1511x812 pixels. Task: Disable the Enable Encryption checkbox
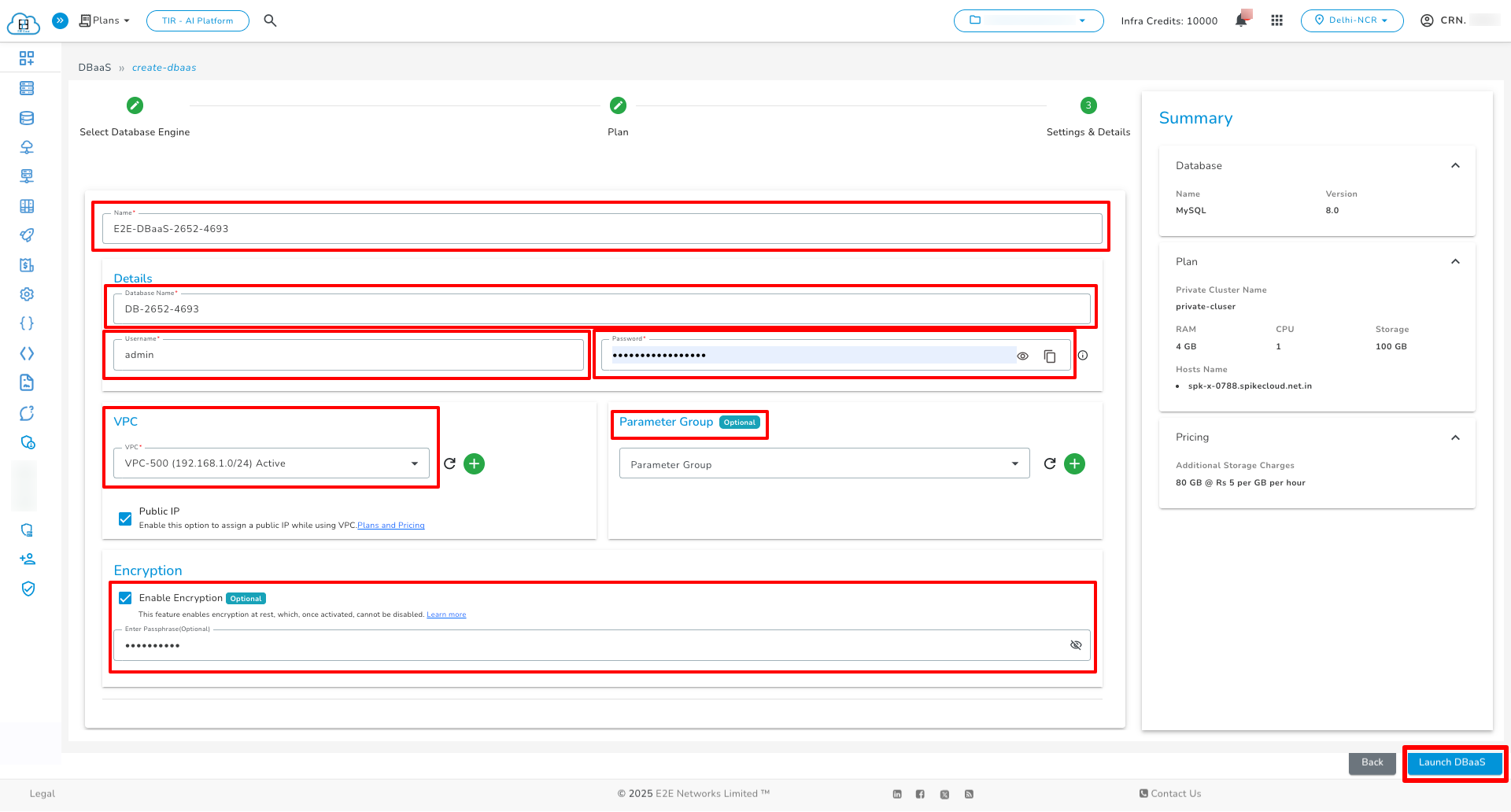tap(125, 598)
